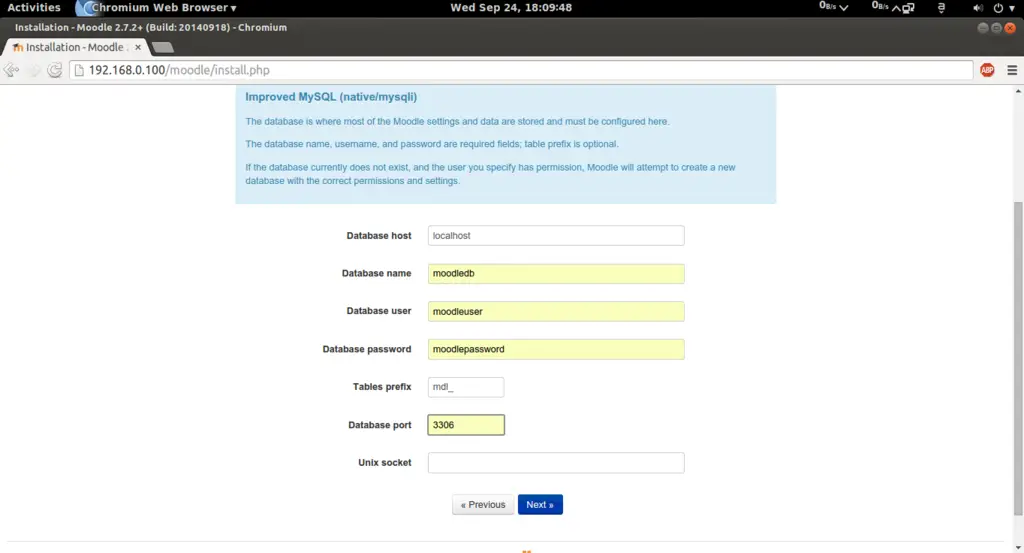Viewport: 1024px width, 553px height.
Task: Open the Chromium hamburger menu
Action: click(1012, 70)
